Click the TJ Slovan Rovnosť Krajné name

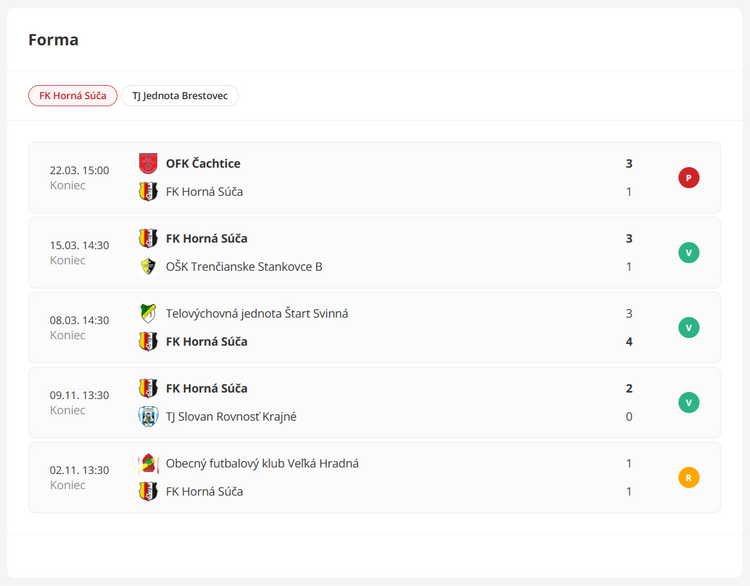231,416
